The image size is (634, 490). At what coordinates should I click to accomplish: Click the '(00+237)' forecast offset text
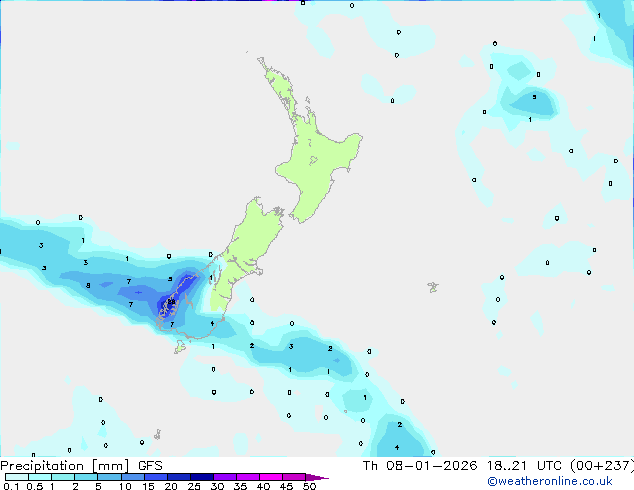pos(602,466)
